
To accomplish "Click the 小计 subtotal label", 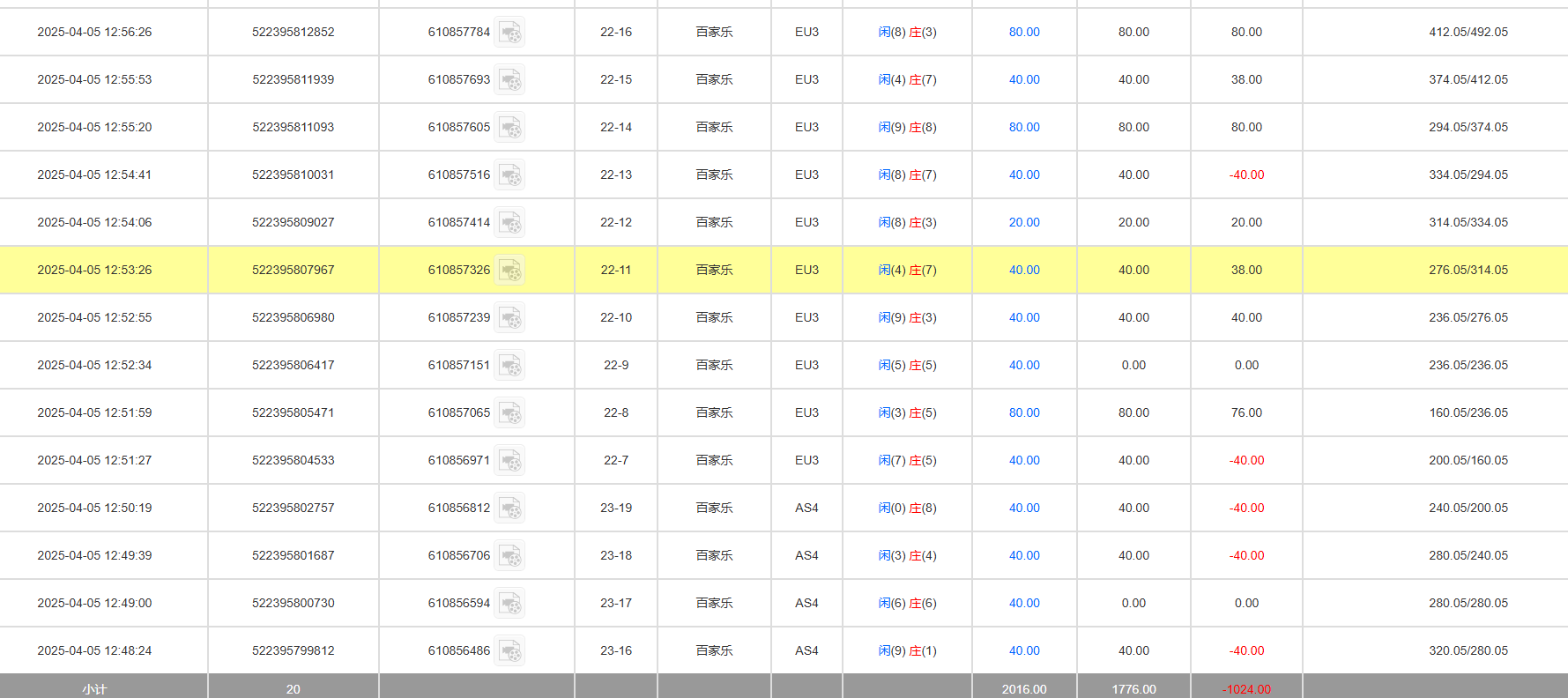I will pyautogui.click(x=94, y=689).
